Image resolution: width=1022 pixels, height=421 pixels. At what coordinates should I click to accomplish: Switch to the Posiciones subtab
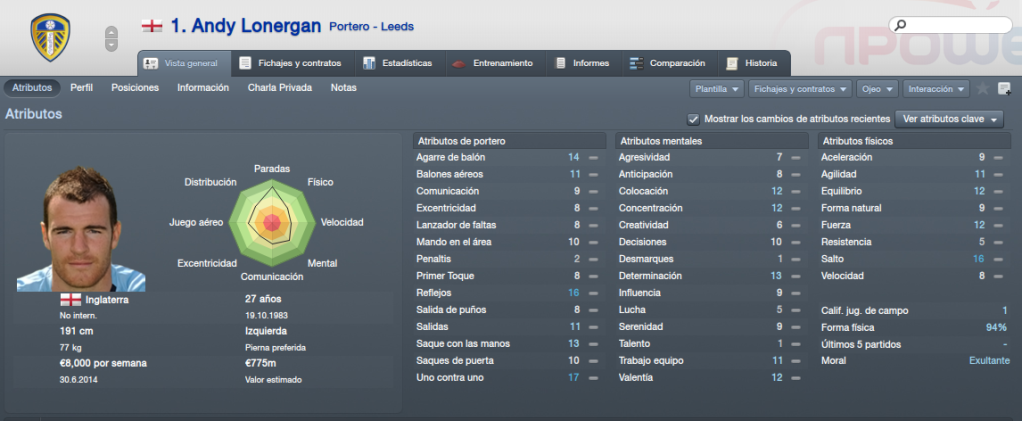pos(135,87)
